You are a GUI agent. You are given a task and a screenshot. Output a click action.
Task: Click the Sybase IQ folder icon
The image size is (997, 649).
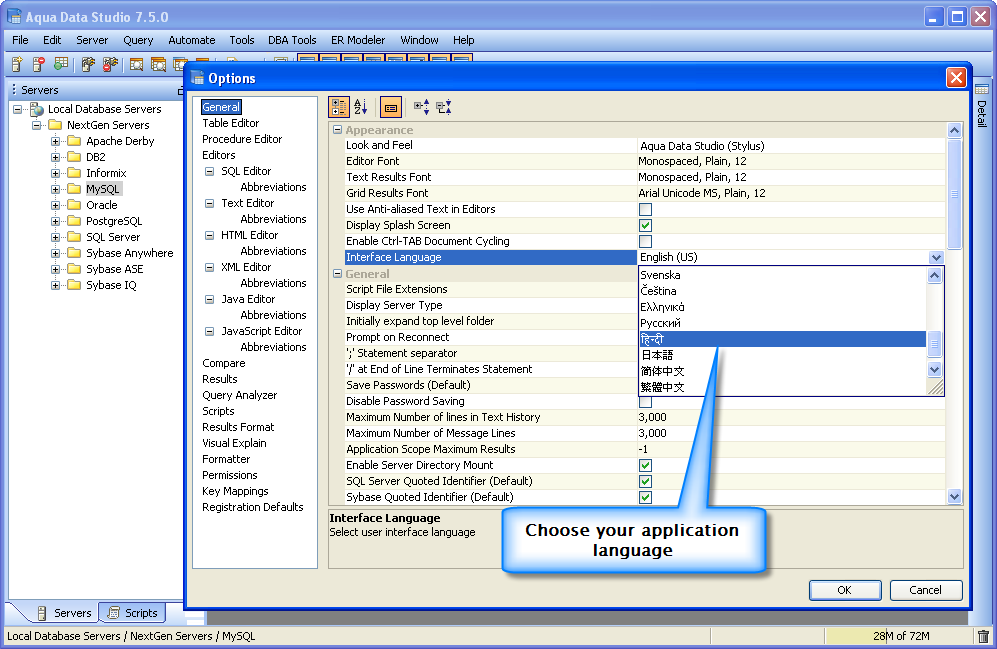pos(74,285)
